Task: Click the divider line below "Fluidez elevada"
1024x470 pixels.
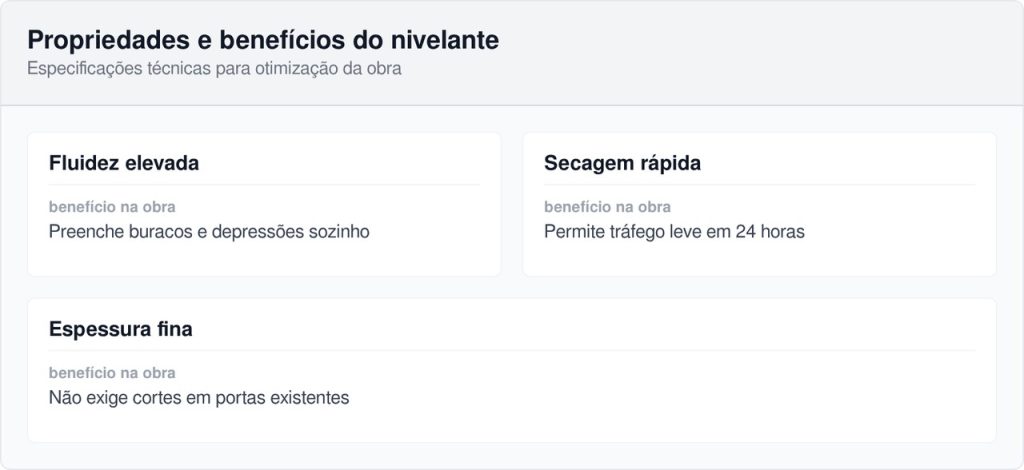Action: pos(264,185)
